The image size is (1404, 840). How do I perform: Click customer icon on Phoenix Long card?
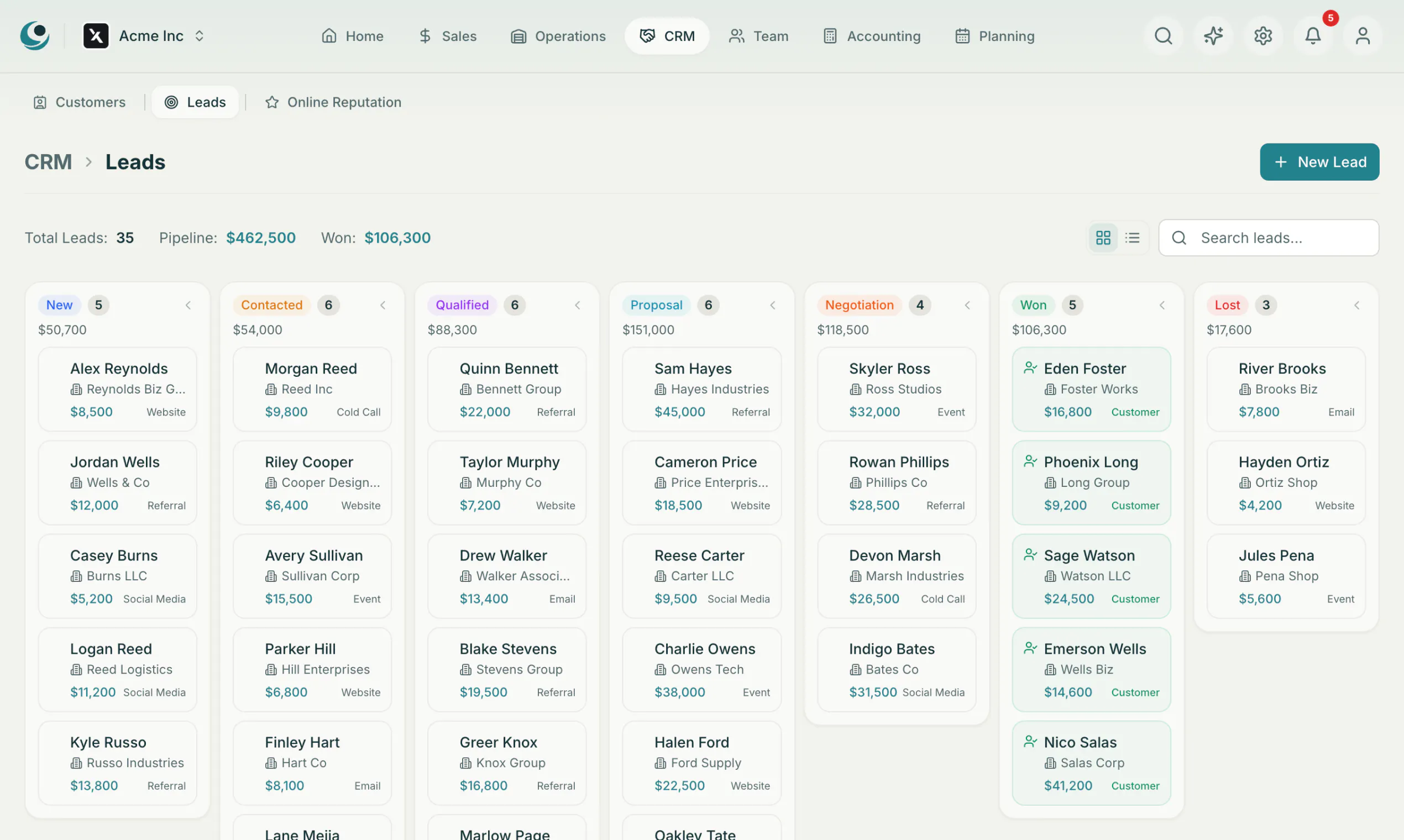[1030, 461]
